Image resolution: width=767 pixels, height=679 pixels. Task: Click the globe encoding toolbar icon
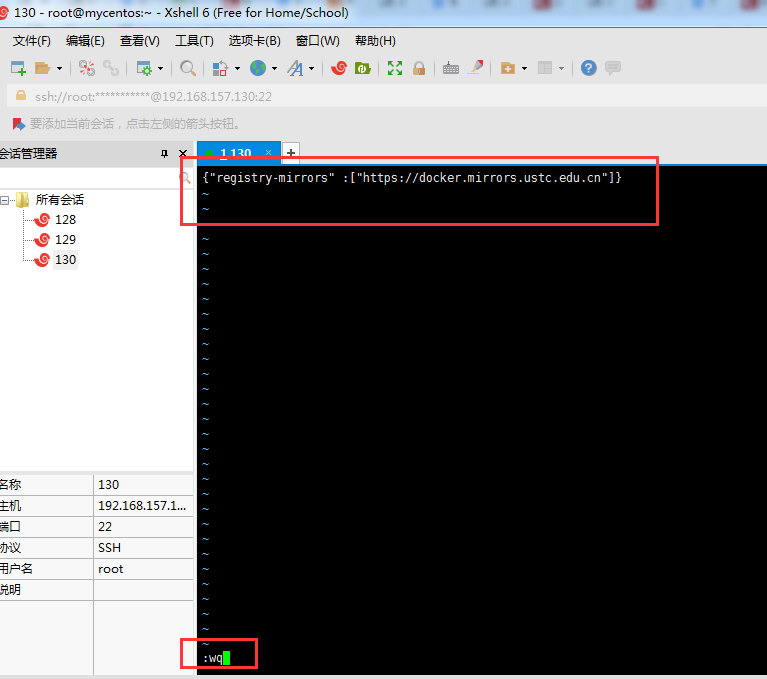(x=258, y=68)
